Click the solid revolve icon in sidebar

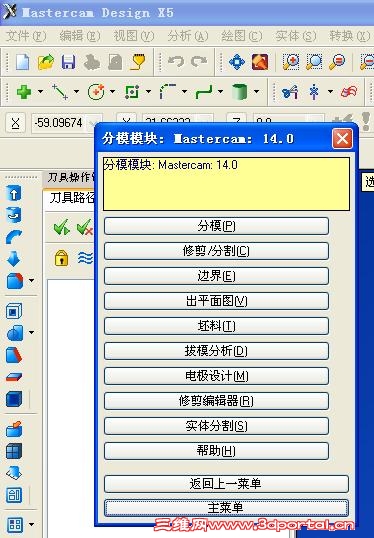[14, 215]
